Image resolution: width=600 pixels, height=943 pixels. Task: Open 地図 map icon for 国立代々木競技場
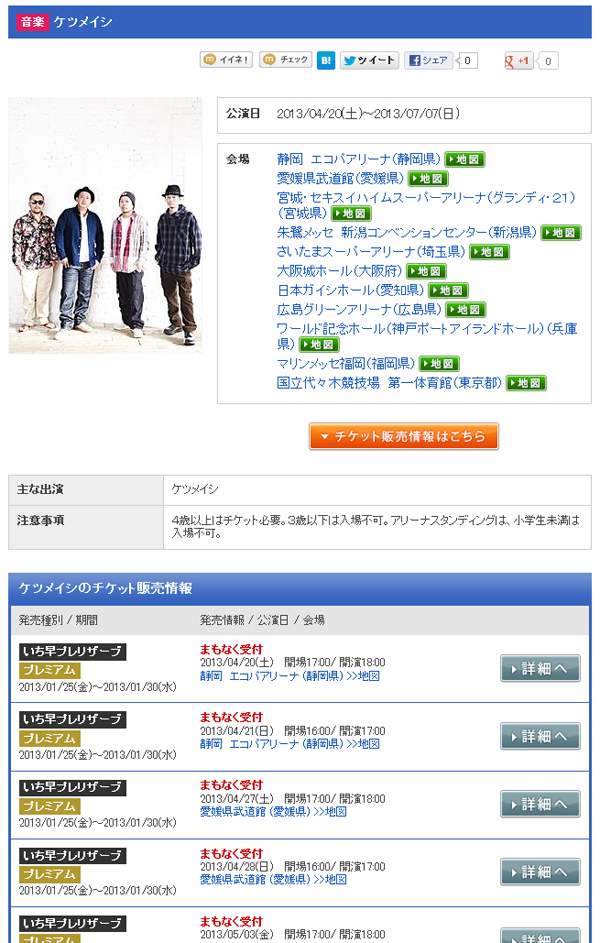click(526, 383)
